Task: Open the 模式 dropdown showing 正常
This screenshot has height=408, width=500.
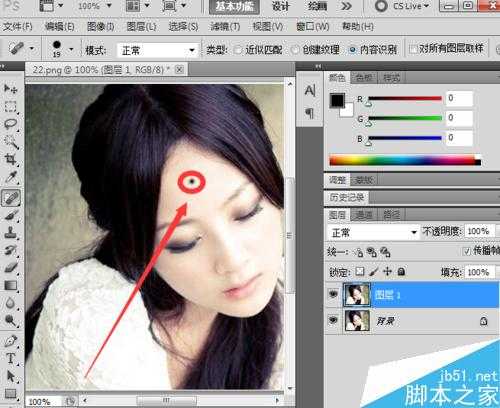Action: click(x=157, y=51)
